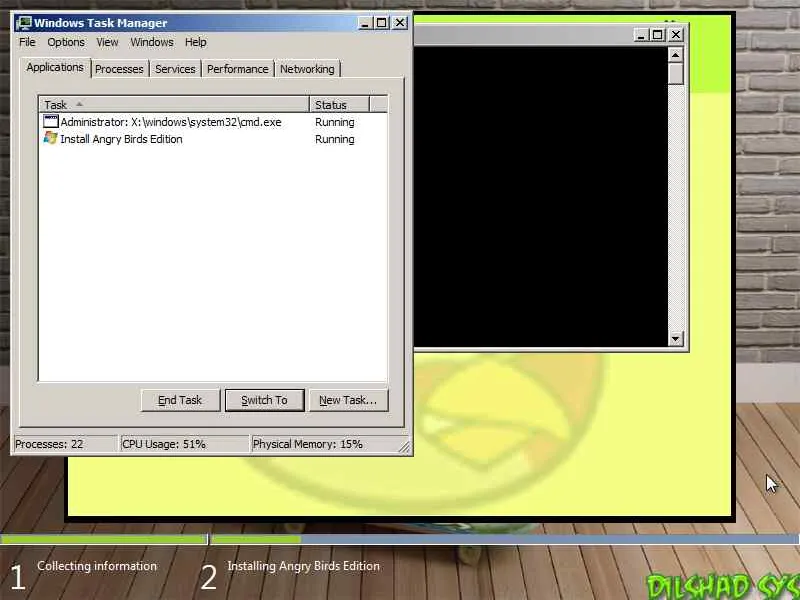Click the Installing Angry Birds Edition step label
The width and height of the screenshot is (800, 600).
coord(304,566)
